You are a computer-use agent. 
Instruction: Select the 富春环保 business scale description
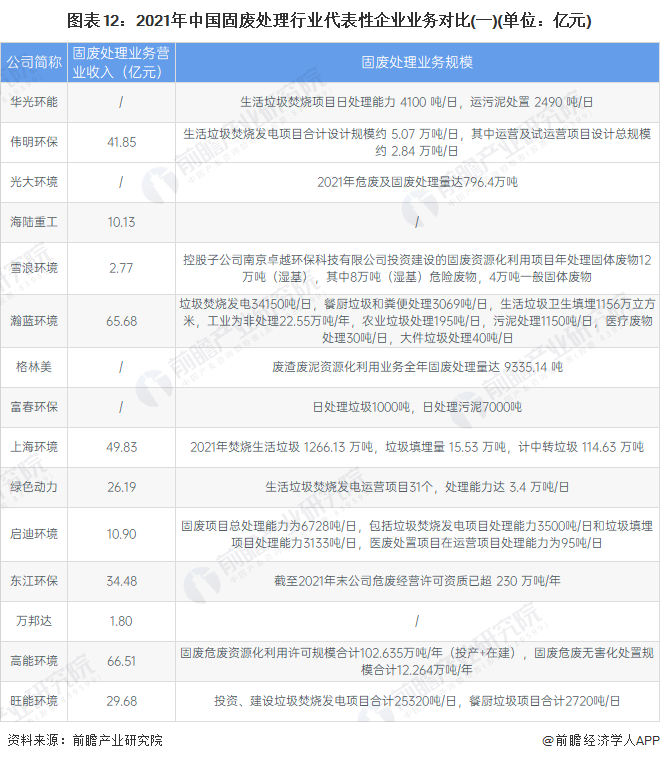pos(417,407)
